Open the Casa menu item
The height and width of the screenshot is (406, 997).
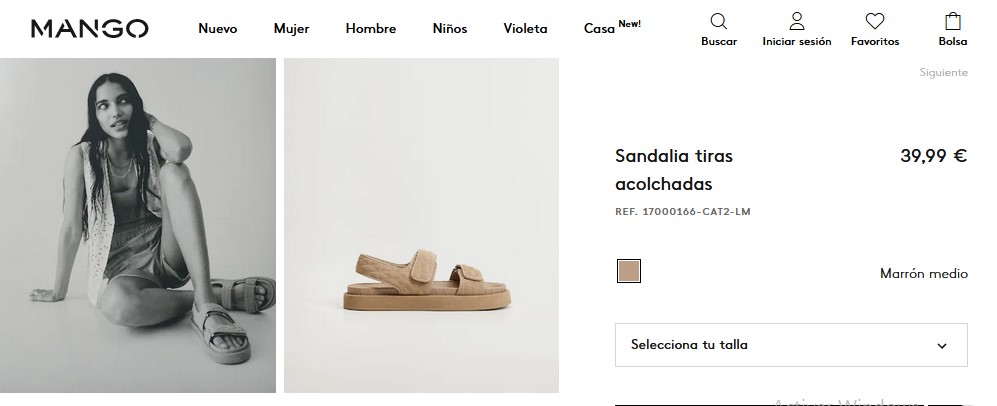click(x=599, y=29)
